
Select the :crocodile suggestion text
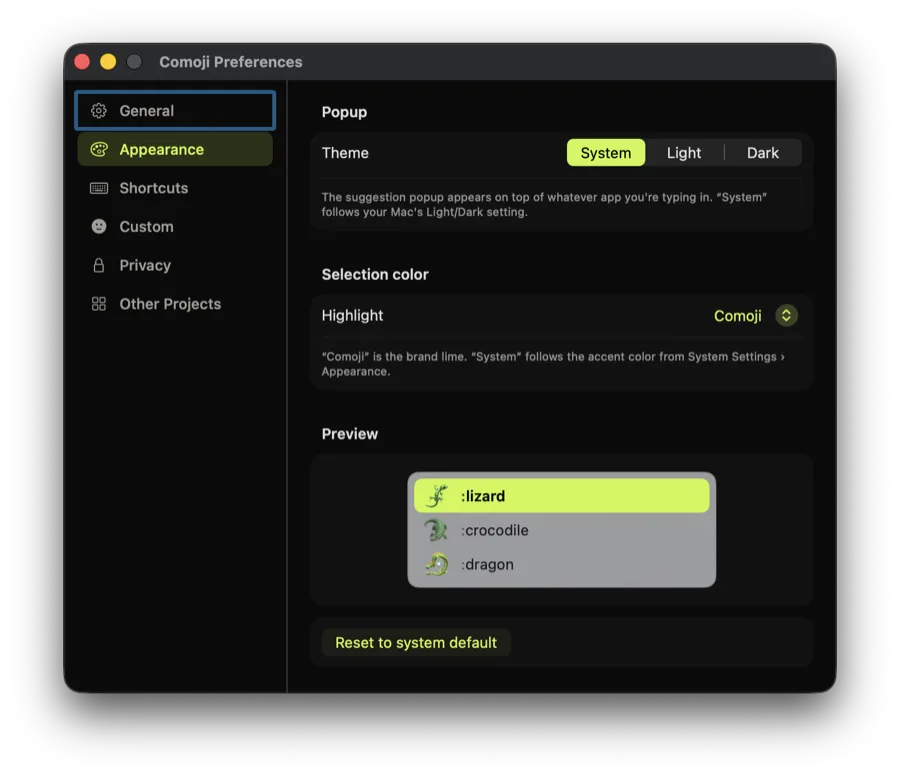(495, 530)
